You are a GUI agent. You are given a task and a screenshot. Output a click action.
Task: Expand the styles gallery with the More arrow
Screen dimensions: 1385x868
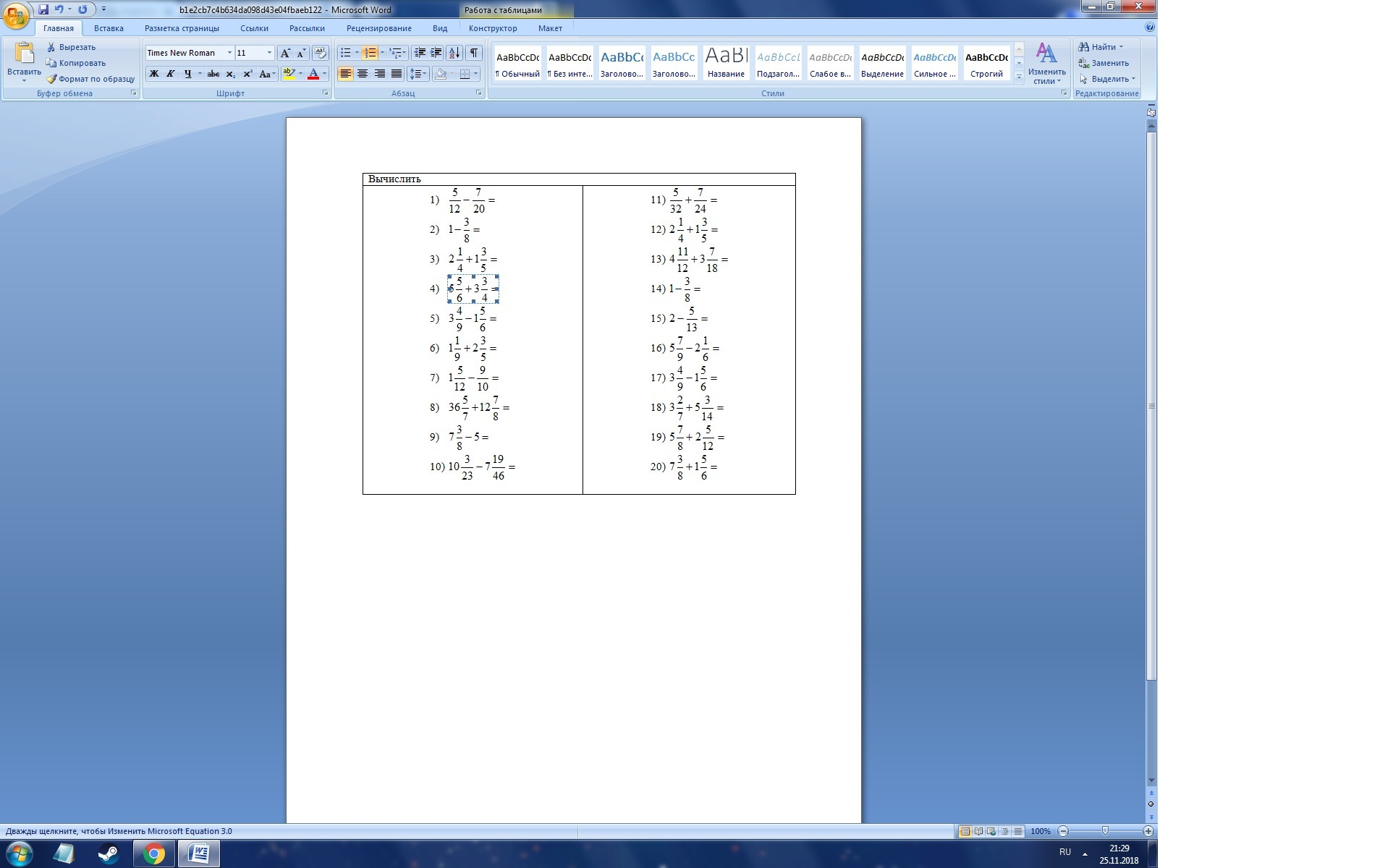coord(1019,76)
